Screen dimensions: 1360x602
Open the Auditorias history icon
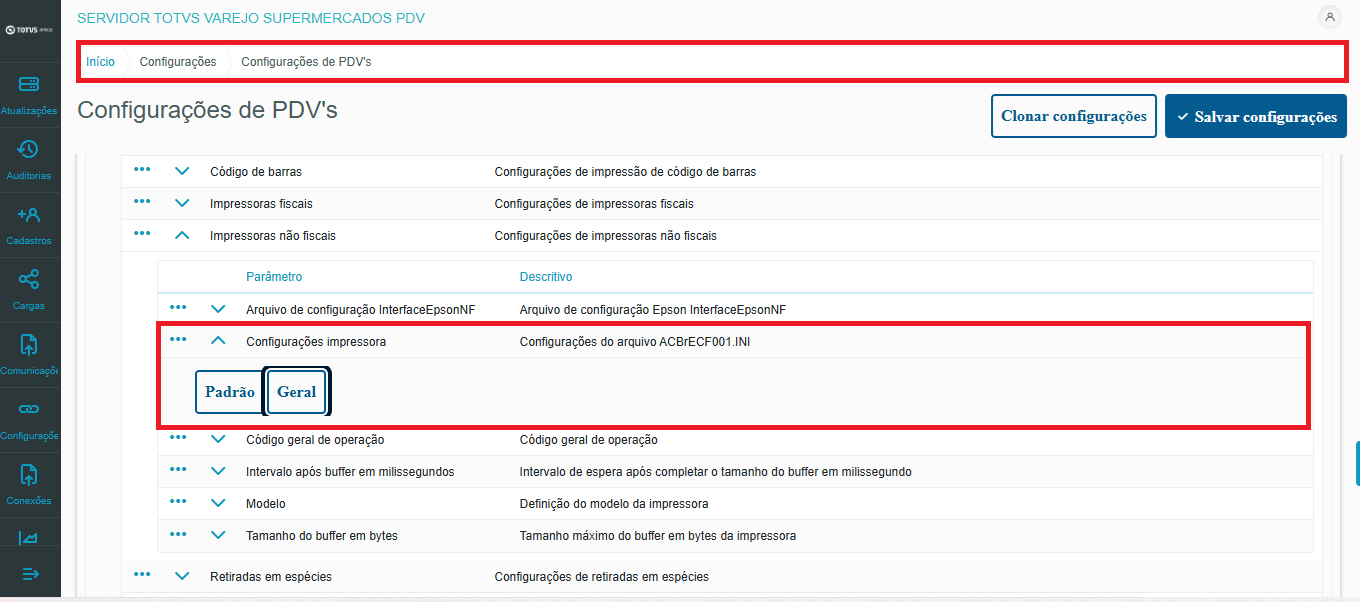point(29,149)
